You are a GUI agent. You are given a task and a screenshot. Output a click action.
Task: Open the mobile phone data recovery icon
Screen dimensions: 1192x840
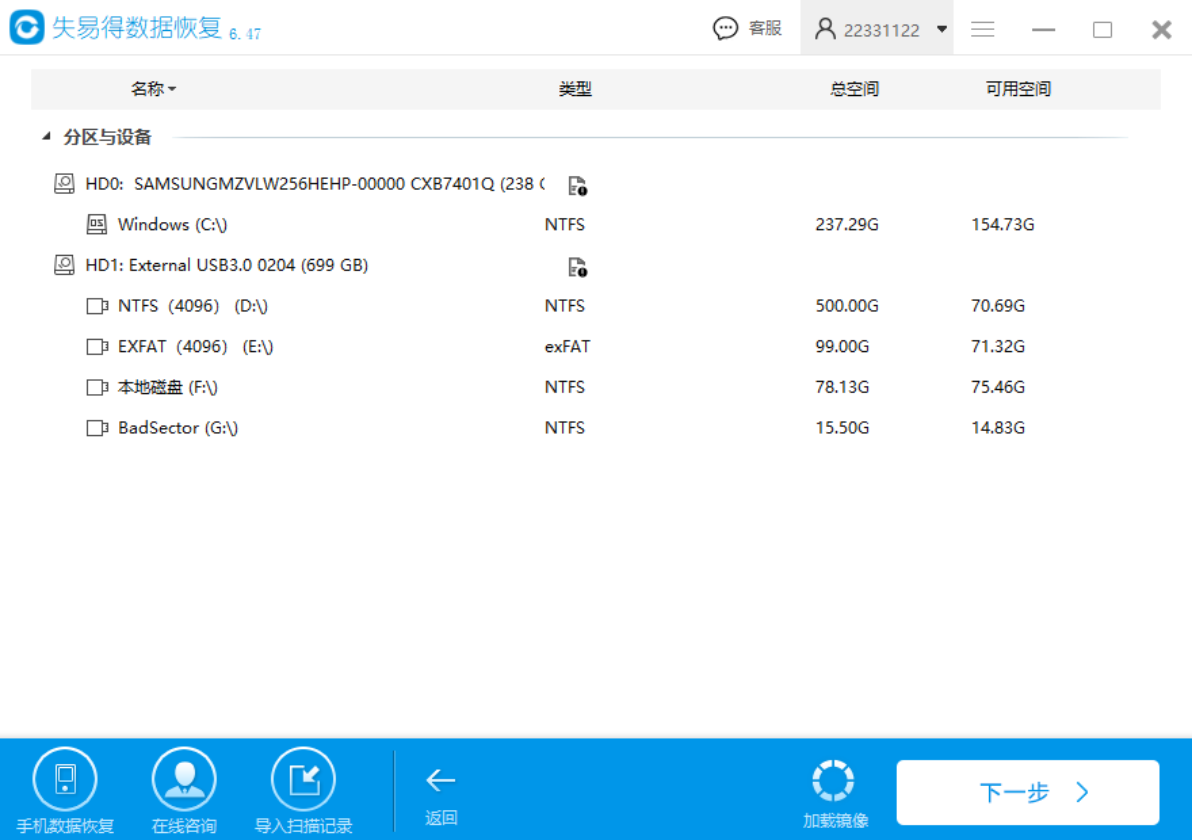tap(65, 779)
